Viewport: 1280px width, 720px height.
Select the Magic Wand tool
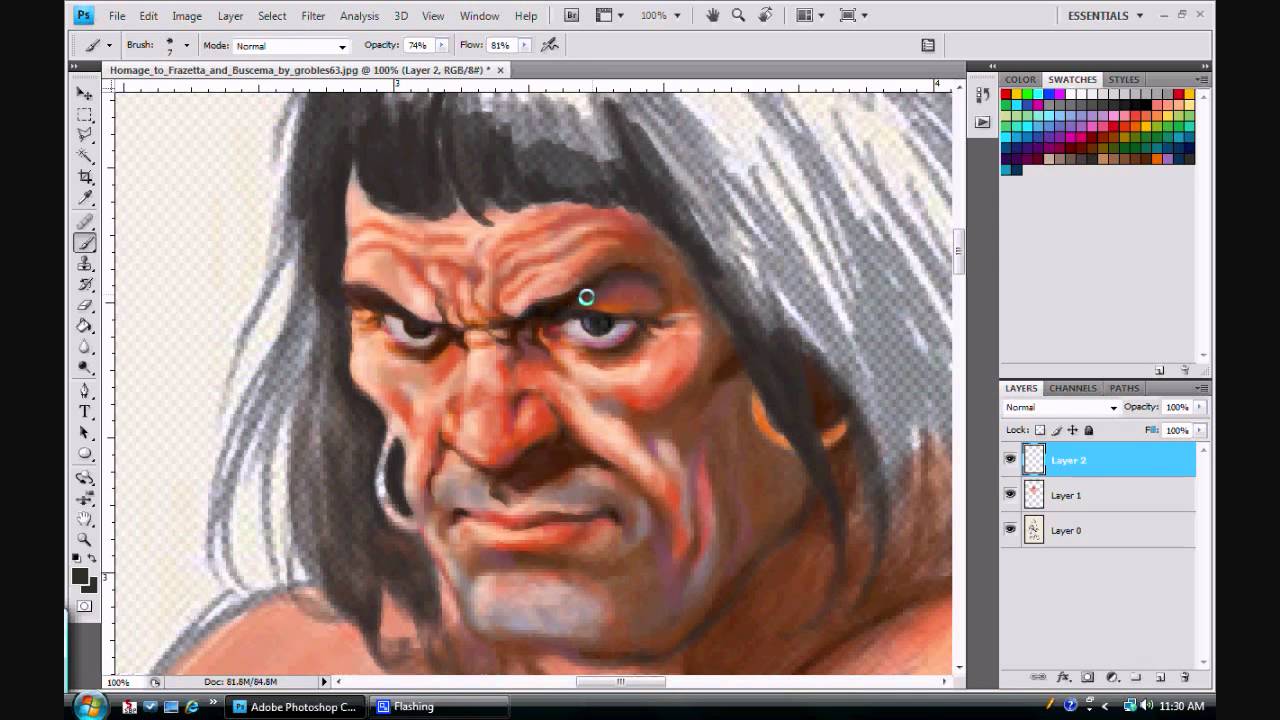coord(85,156)
